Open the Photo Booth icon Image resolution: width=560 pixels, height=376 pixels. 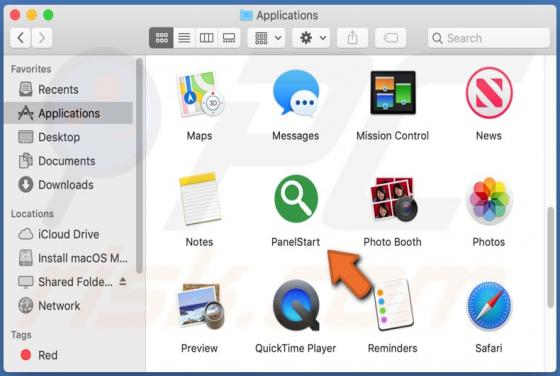click(x=393, y=199)
